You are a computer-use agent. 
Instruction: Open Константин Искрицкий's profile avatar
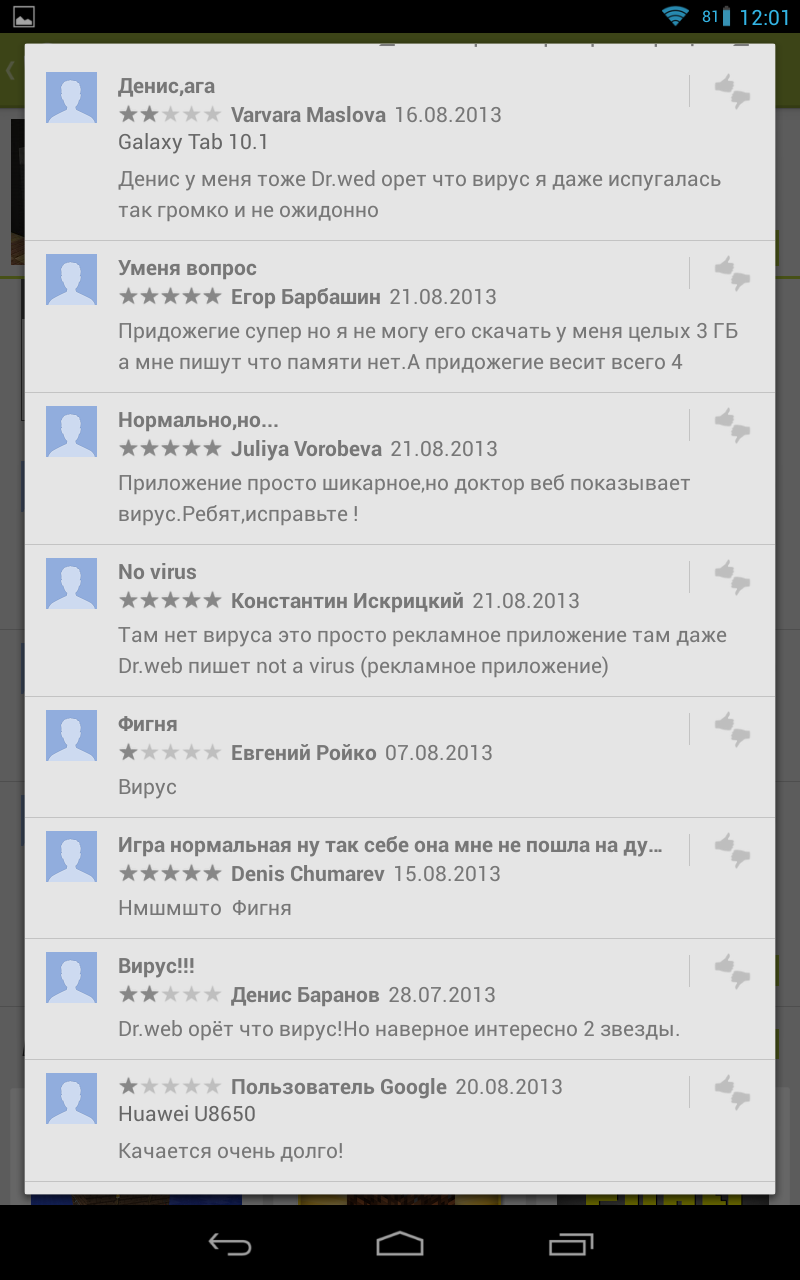point(72,583)
